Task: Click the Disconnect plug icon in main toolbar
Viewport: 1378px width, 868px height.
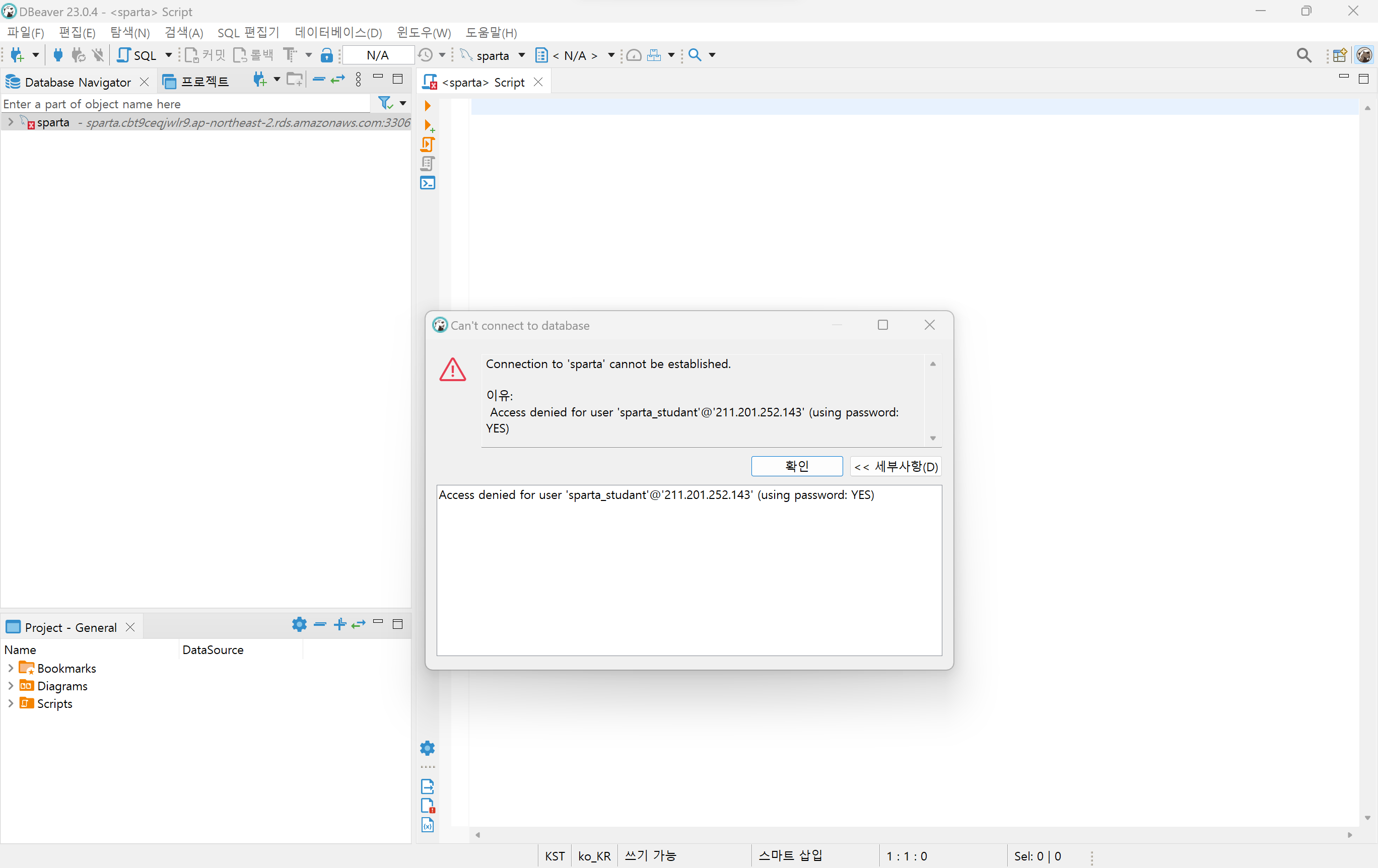Action: [x=98, y=55]
